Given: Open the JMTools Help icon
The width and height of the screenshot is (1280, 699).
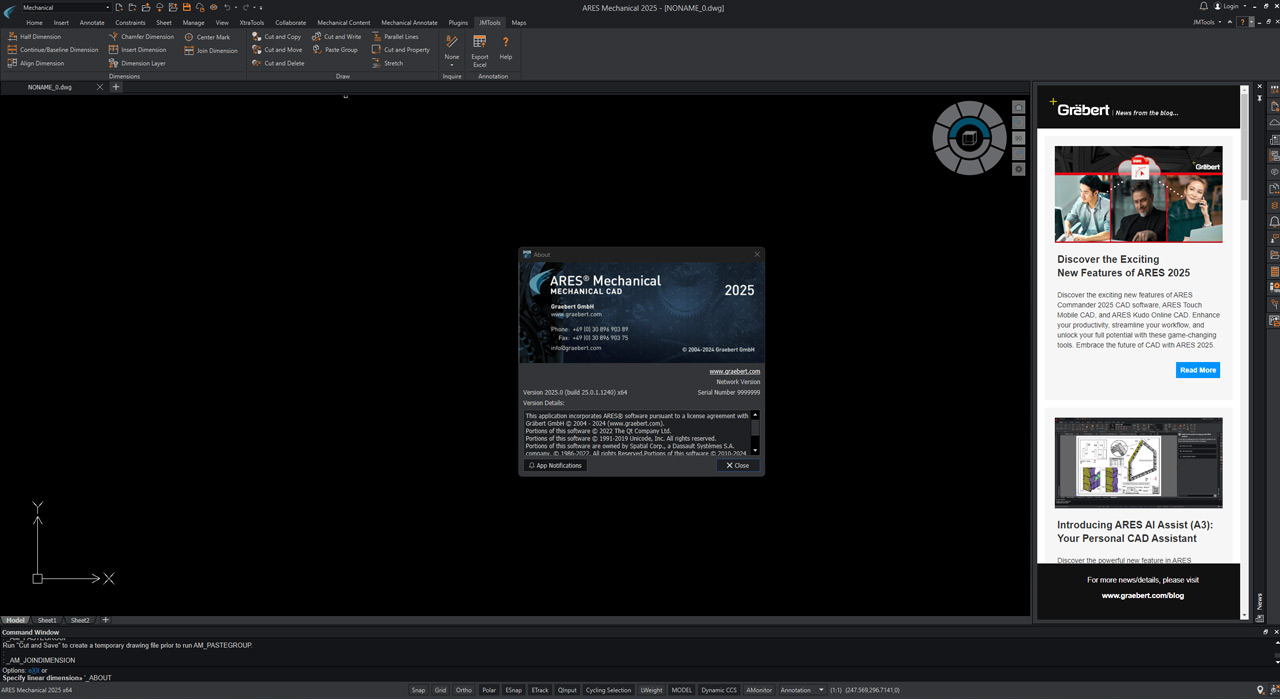Looking at the screenshot, I should coord(506,47).
